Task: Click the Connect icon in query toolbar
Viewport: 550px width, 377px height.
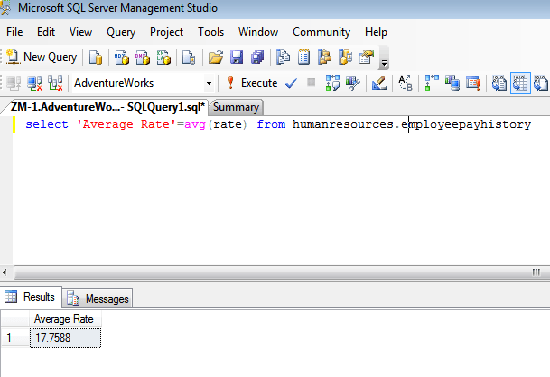Action: (14, 83)
